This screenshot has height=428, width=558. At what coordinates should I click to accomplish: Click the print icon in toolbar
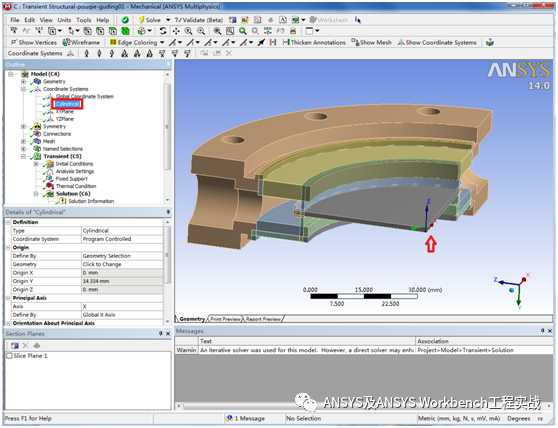[x=293, y=31]
